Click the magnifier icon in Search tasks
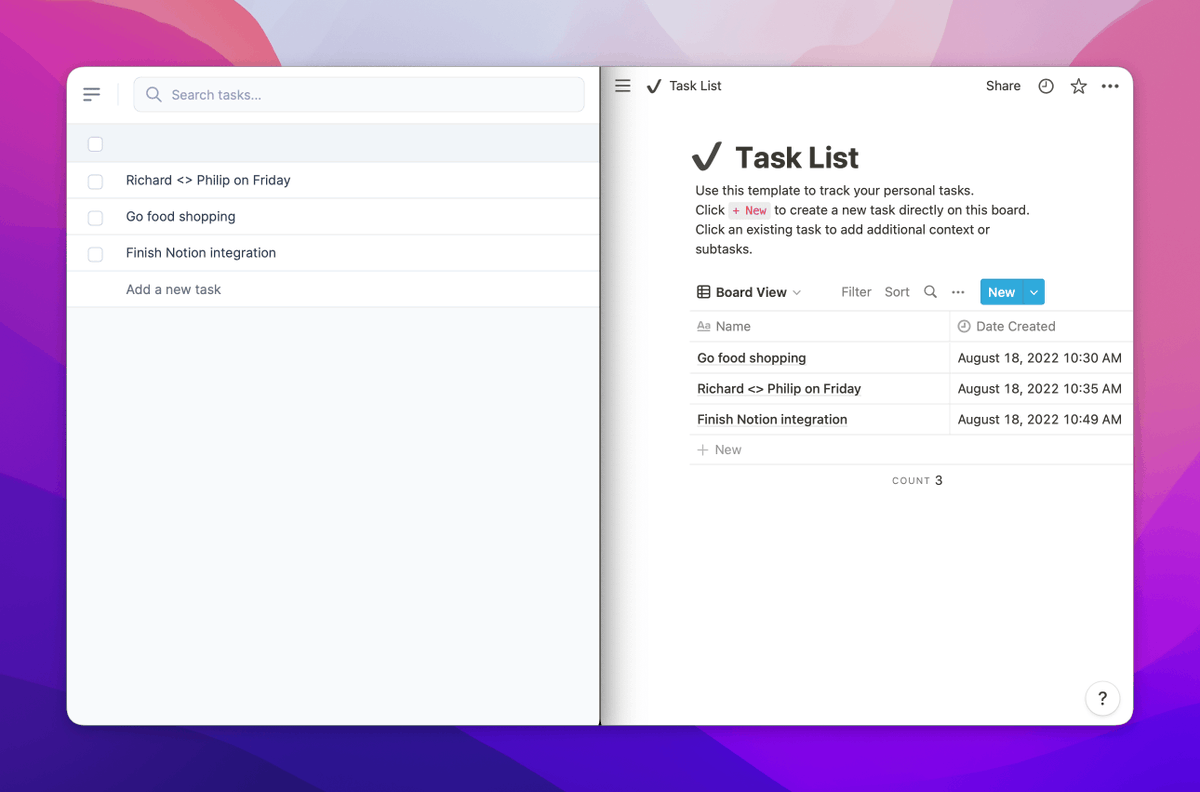Image resolution: width=1200 pixels, height=792 pixels. [153, 95]
